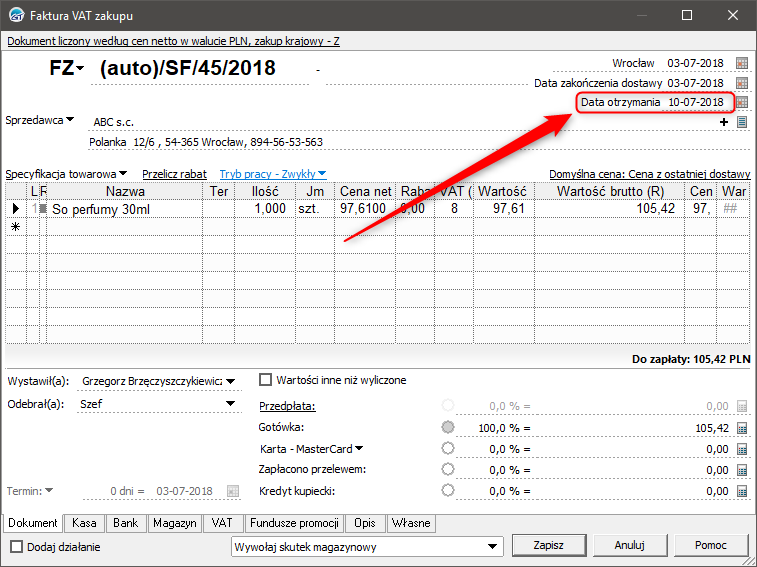Expand the Wywołaj skutek magazynowy dropdown
This screenshot has width=757, height=567.
[491, 547]
